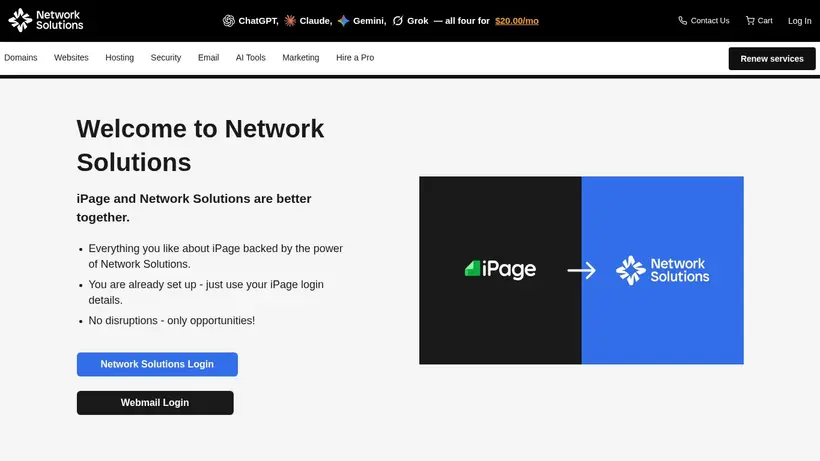Viewport: 820px width, 461px height.
Task: Open the Websites menu
Action: tap(71, 57)
